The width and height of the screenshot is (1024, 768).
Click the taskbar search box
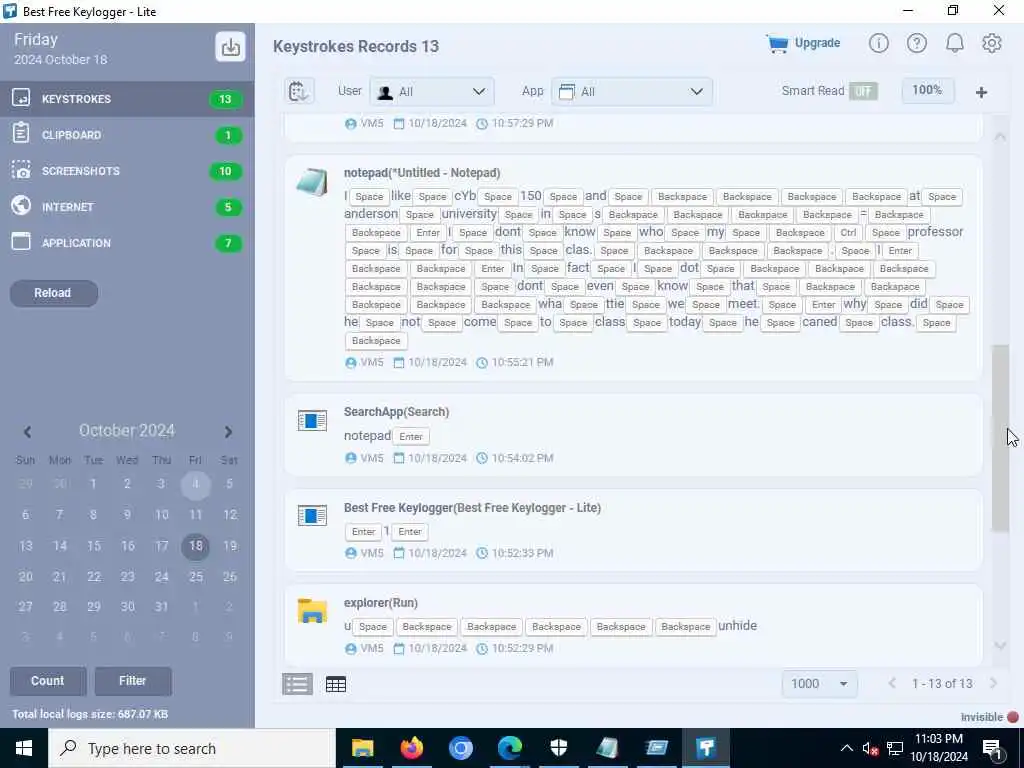pos(192,748)
